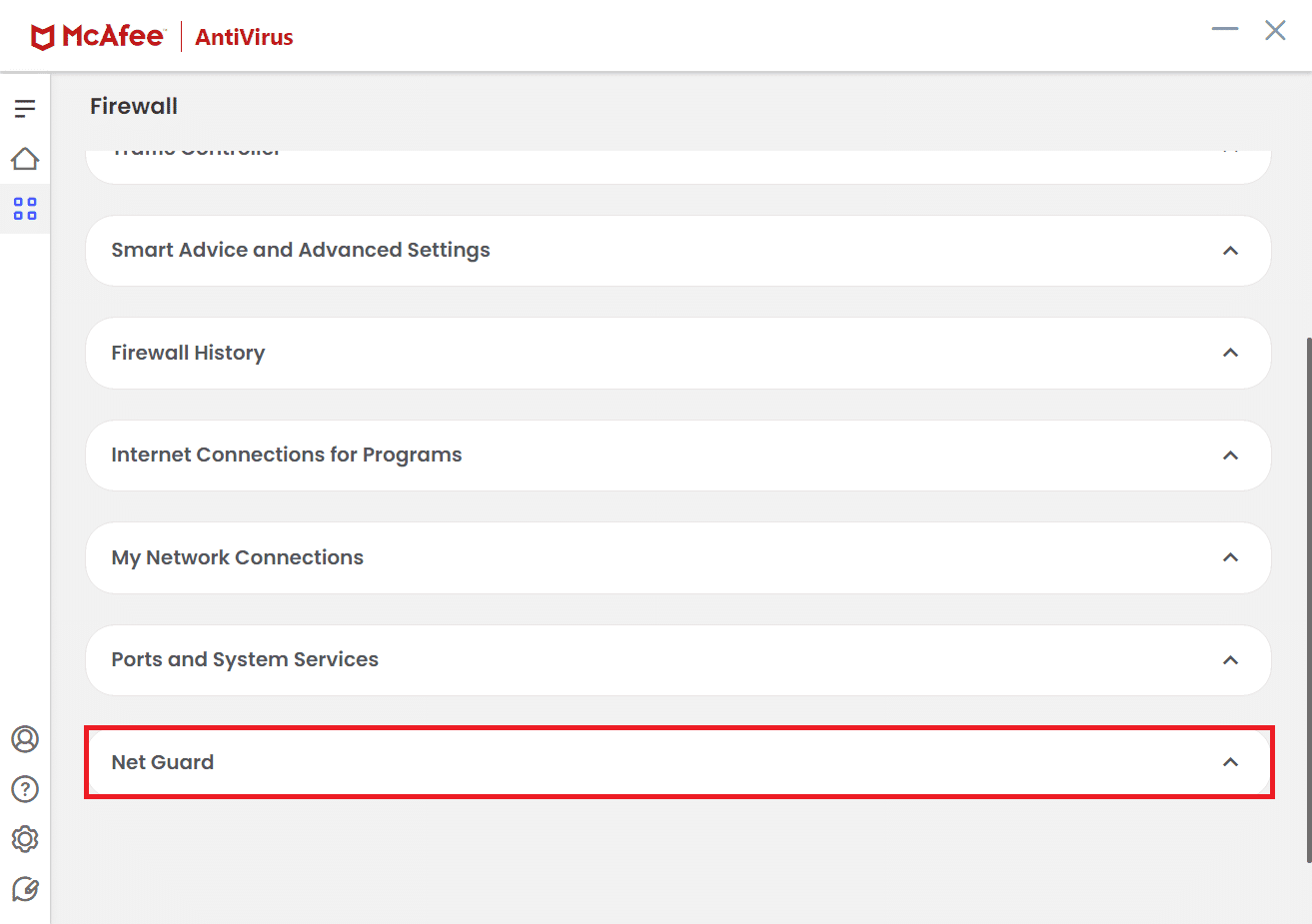Open Help question mark icon

[25, 789]
